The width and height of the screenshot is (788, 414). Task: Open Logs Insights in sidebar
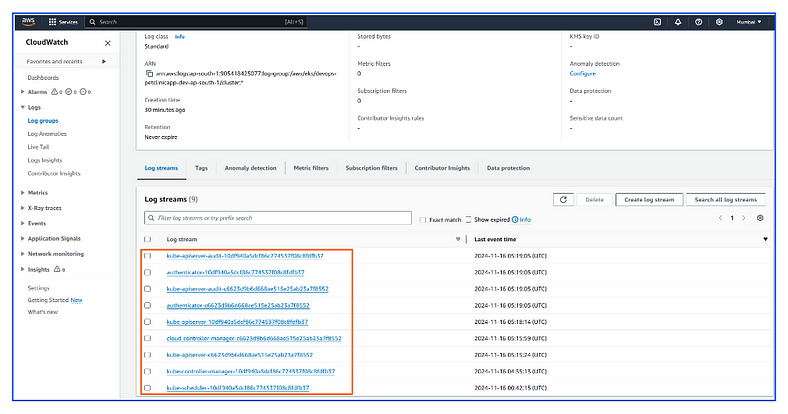tap(45, 160)
